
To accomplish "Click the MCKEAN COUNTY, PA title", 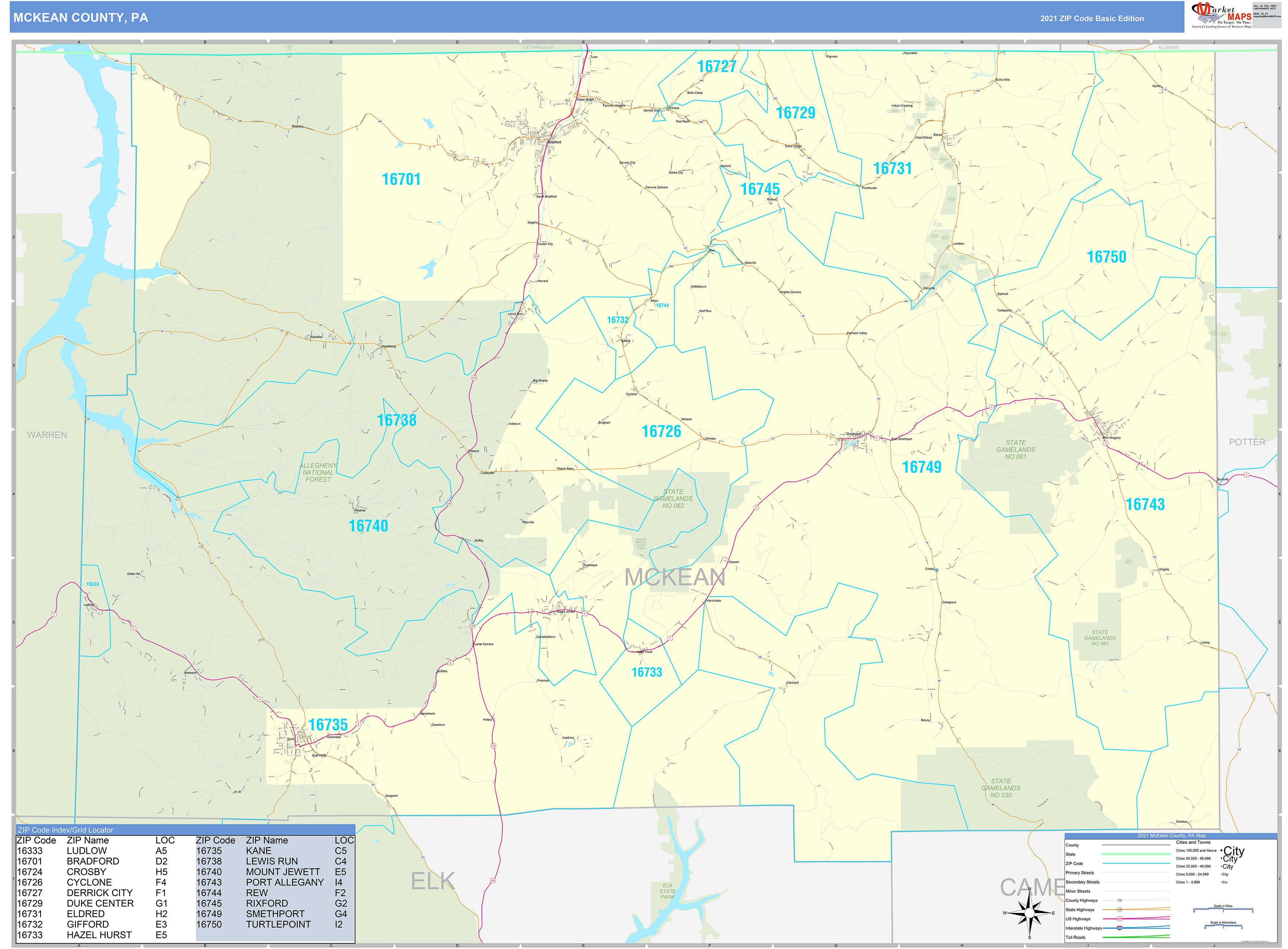I will [80, 18].
